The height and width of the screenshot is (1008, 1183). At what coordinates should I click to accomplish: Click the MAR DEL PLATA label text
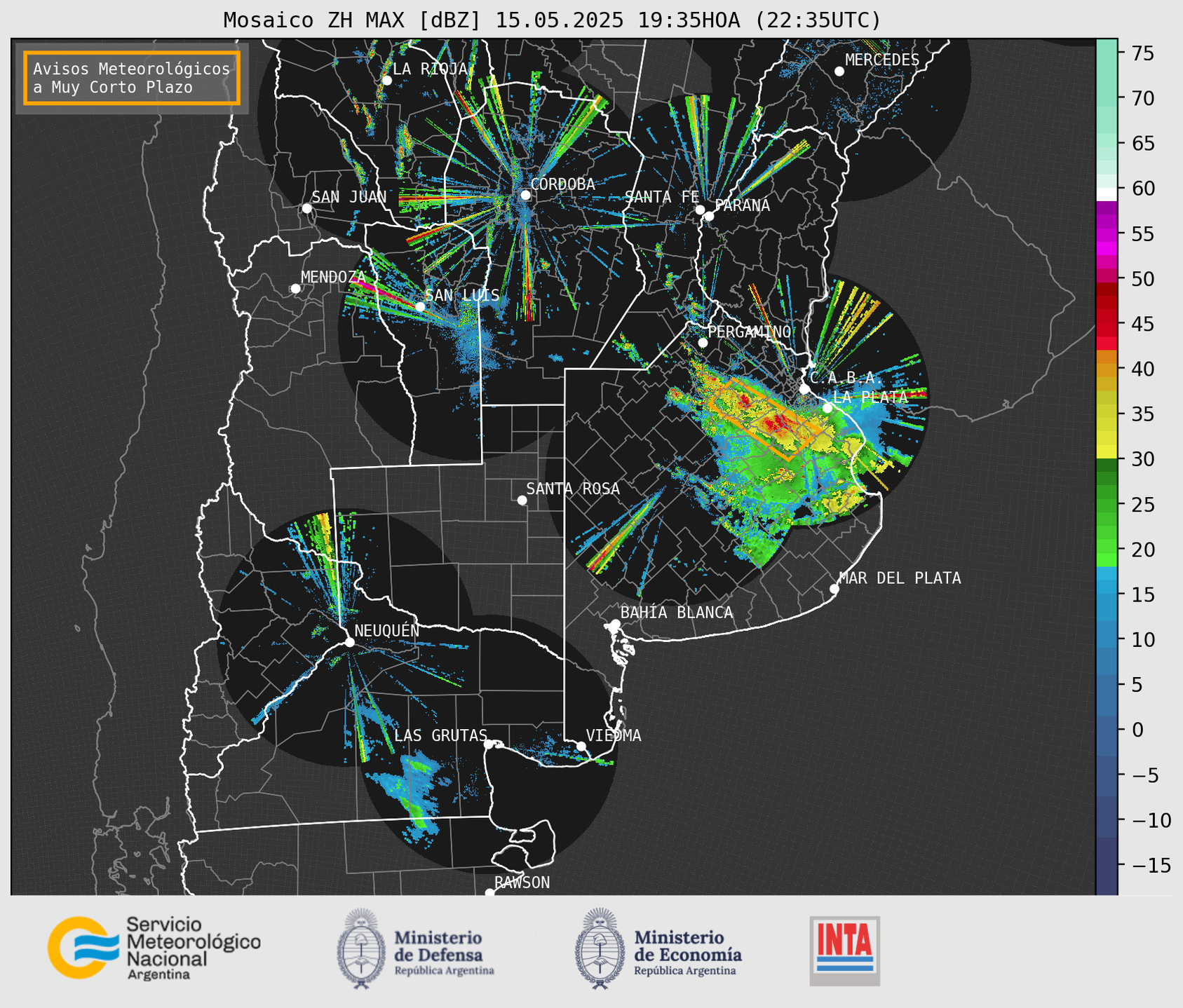click(x=900, y=578)
